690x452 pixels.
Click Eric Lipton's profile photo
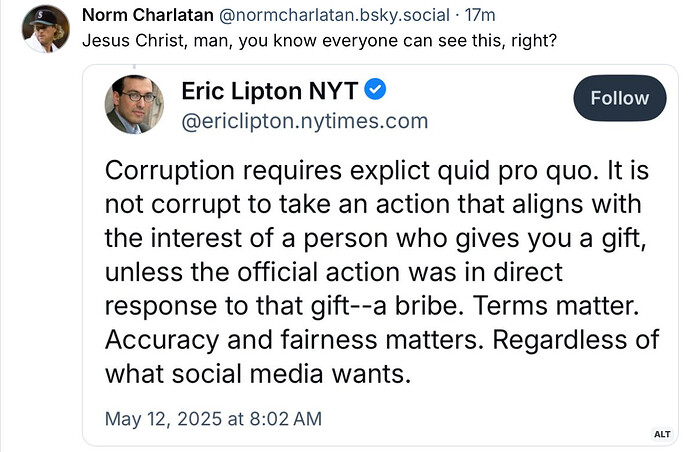click(x=134, y=104)
